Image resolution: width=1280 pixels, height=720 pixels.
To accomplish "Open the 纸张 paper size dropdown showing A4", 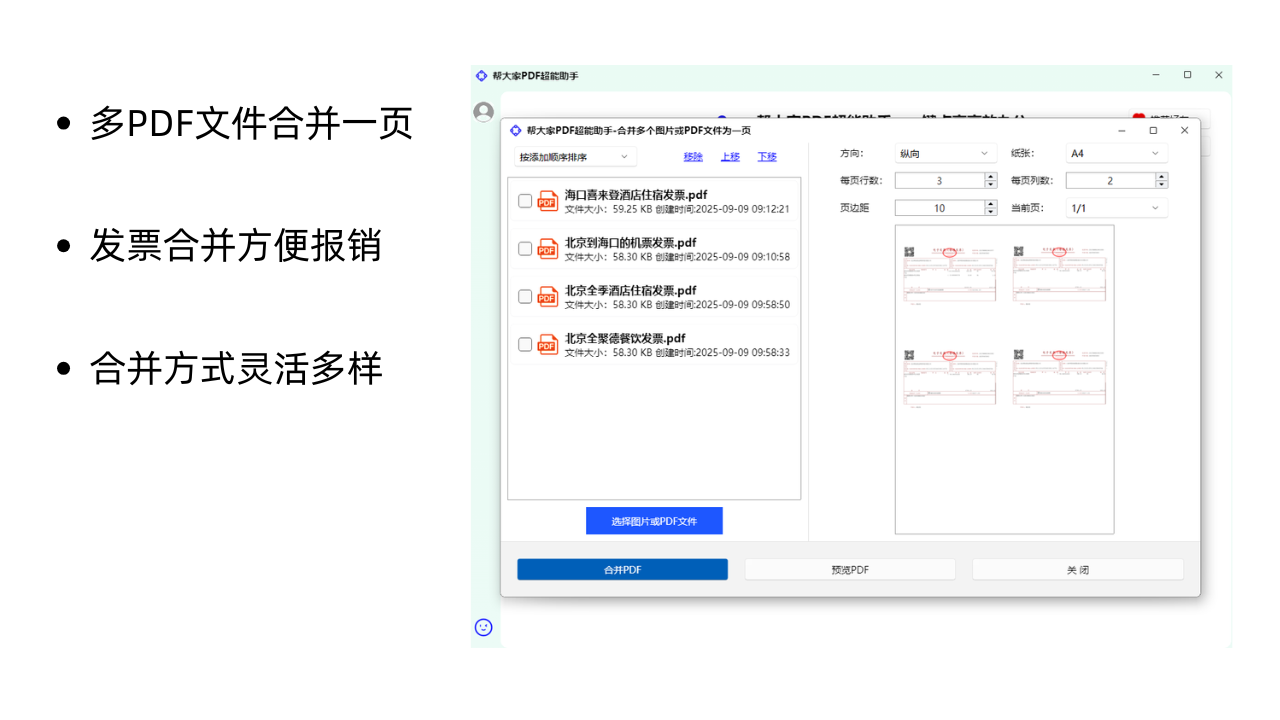I will [1115, 153].
